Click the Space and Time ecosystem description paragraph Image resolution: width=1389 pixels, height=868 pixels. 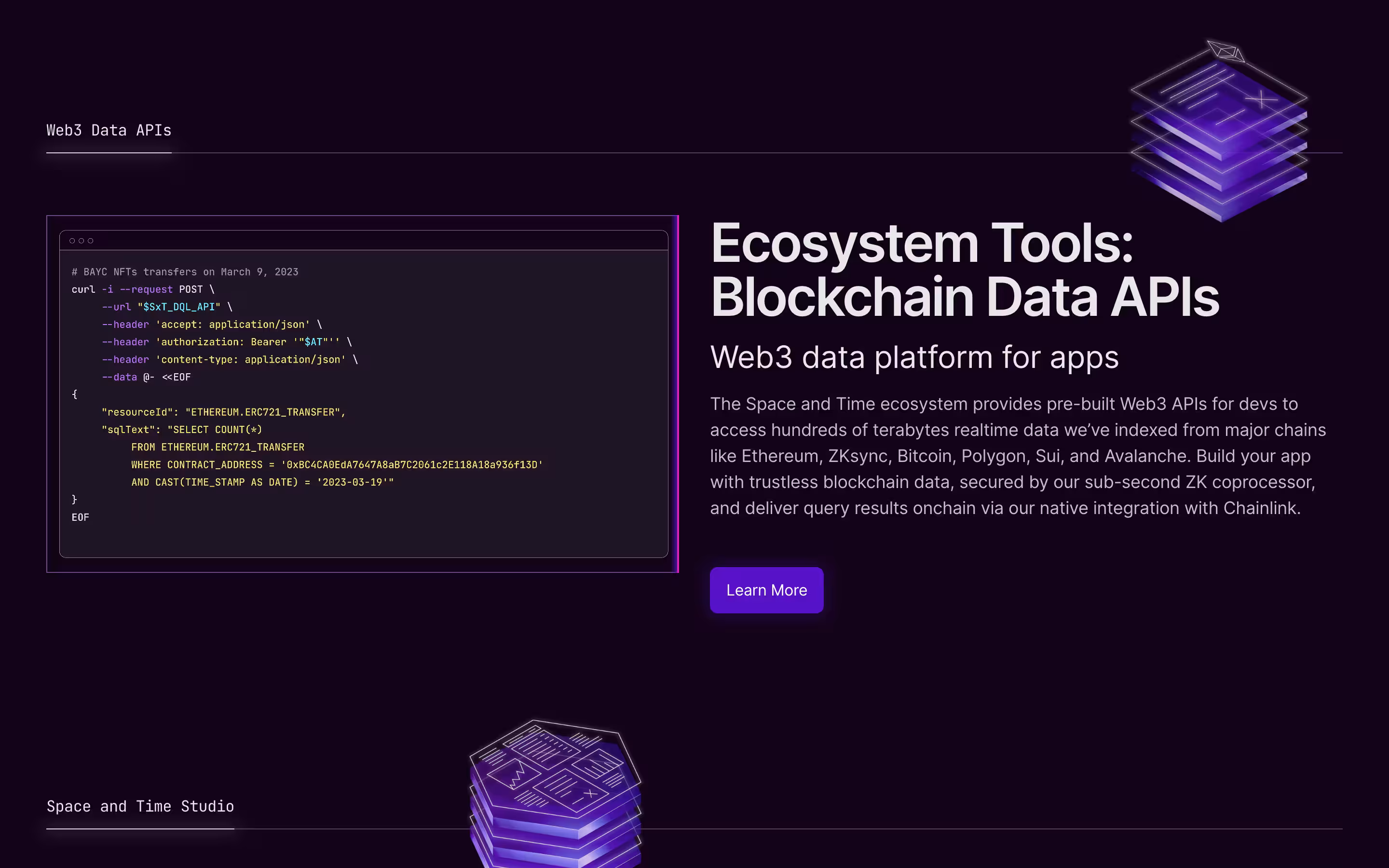(x=1017, y=456)
